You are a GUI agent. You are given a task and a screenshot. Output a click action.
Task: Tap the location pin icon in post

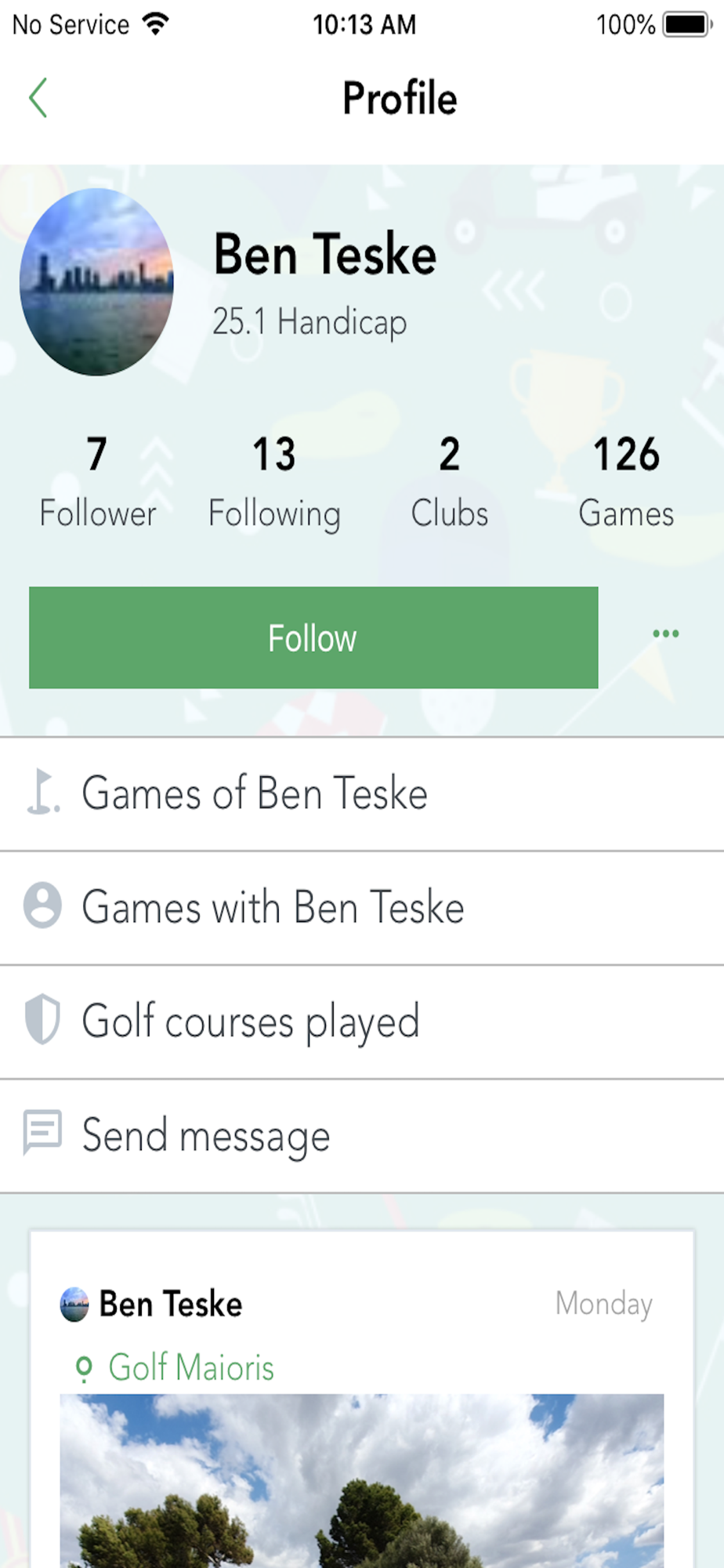click(83, 1368)
